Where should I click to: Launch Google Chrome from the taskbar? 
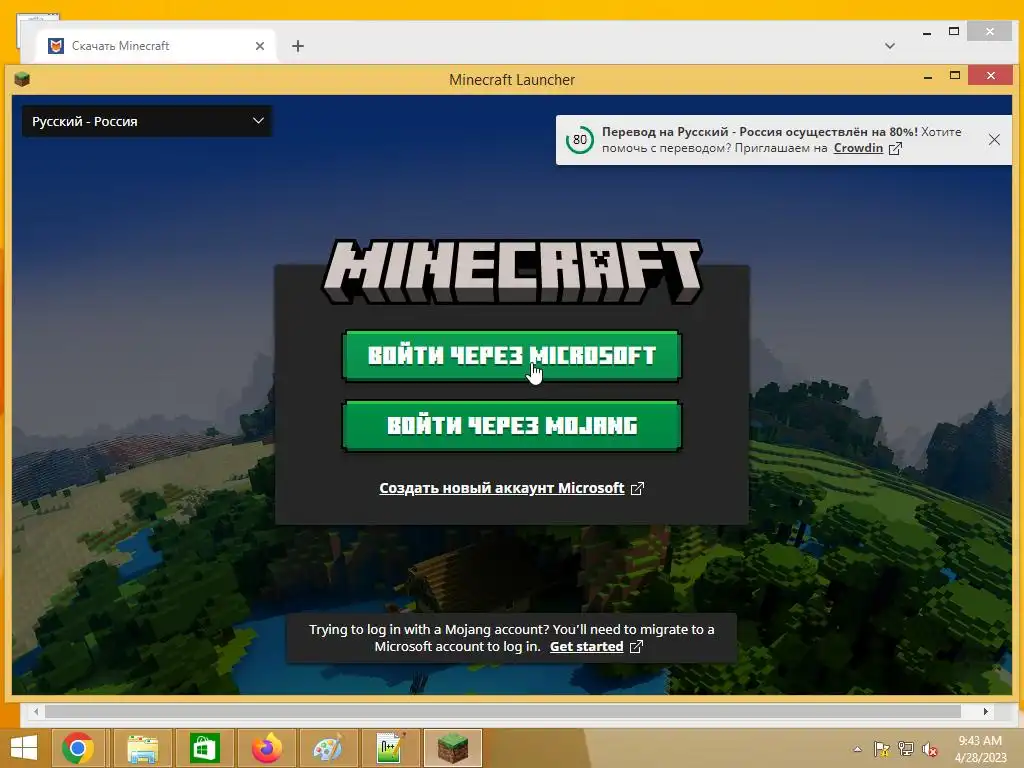click(78, 748)
